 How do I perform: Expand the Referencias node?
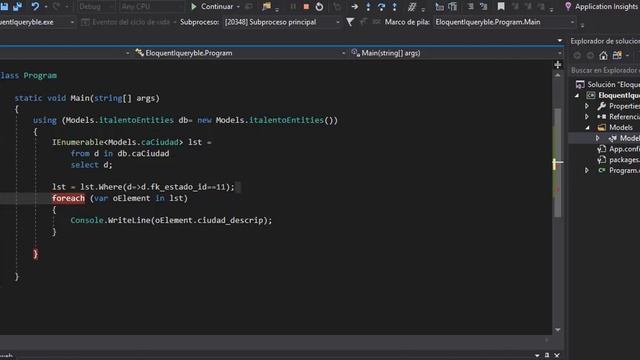pyautogui.click(x=587, y=117)
